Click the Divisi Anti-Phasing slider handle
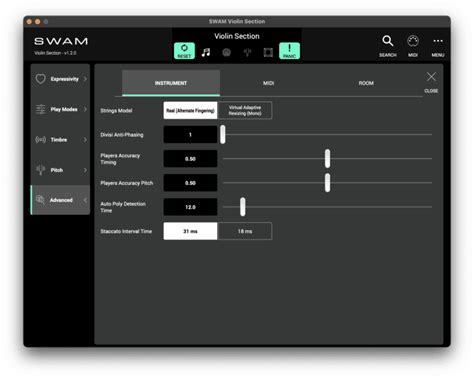Image resolution: width=474 pixels, height=378 pixels. 223,134
